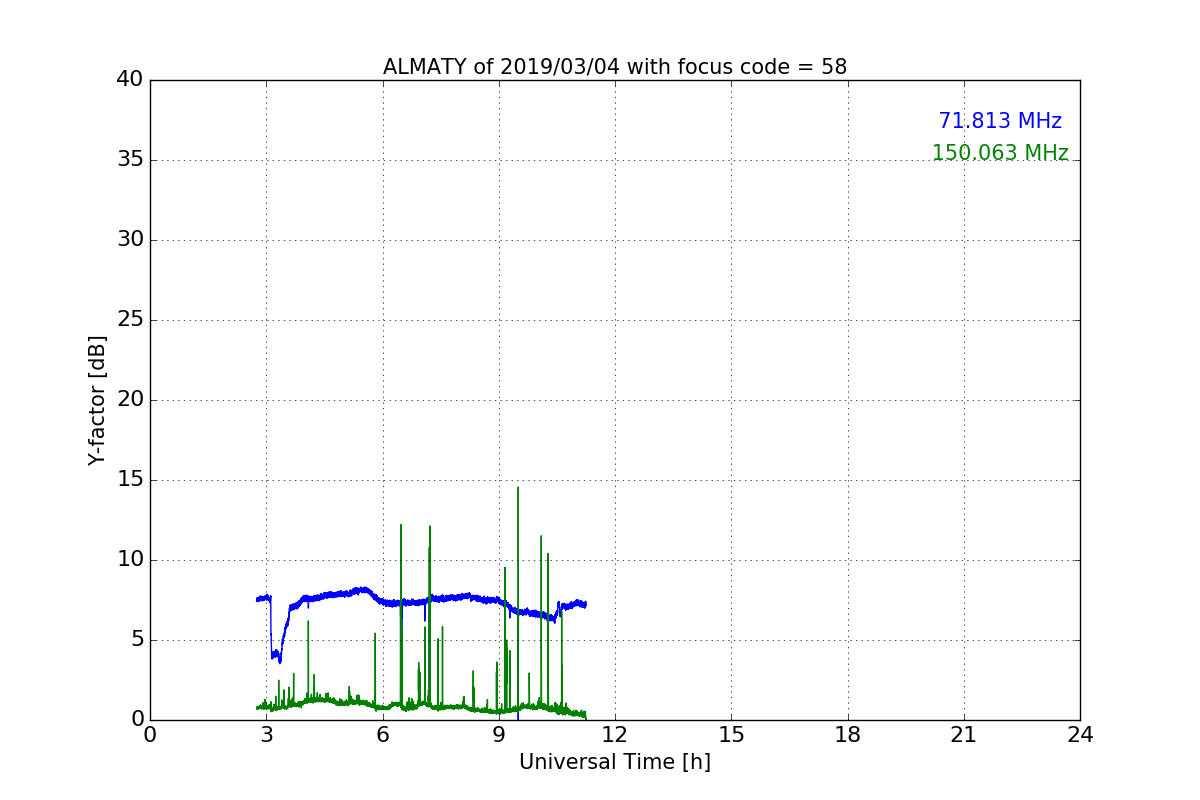Click the x-axis tick label 6
Image resolution: width=1200 pixels, height=800 pixels.
[382, 735]
